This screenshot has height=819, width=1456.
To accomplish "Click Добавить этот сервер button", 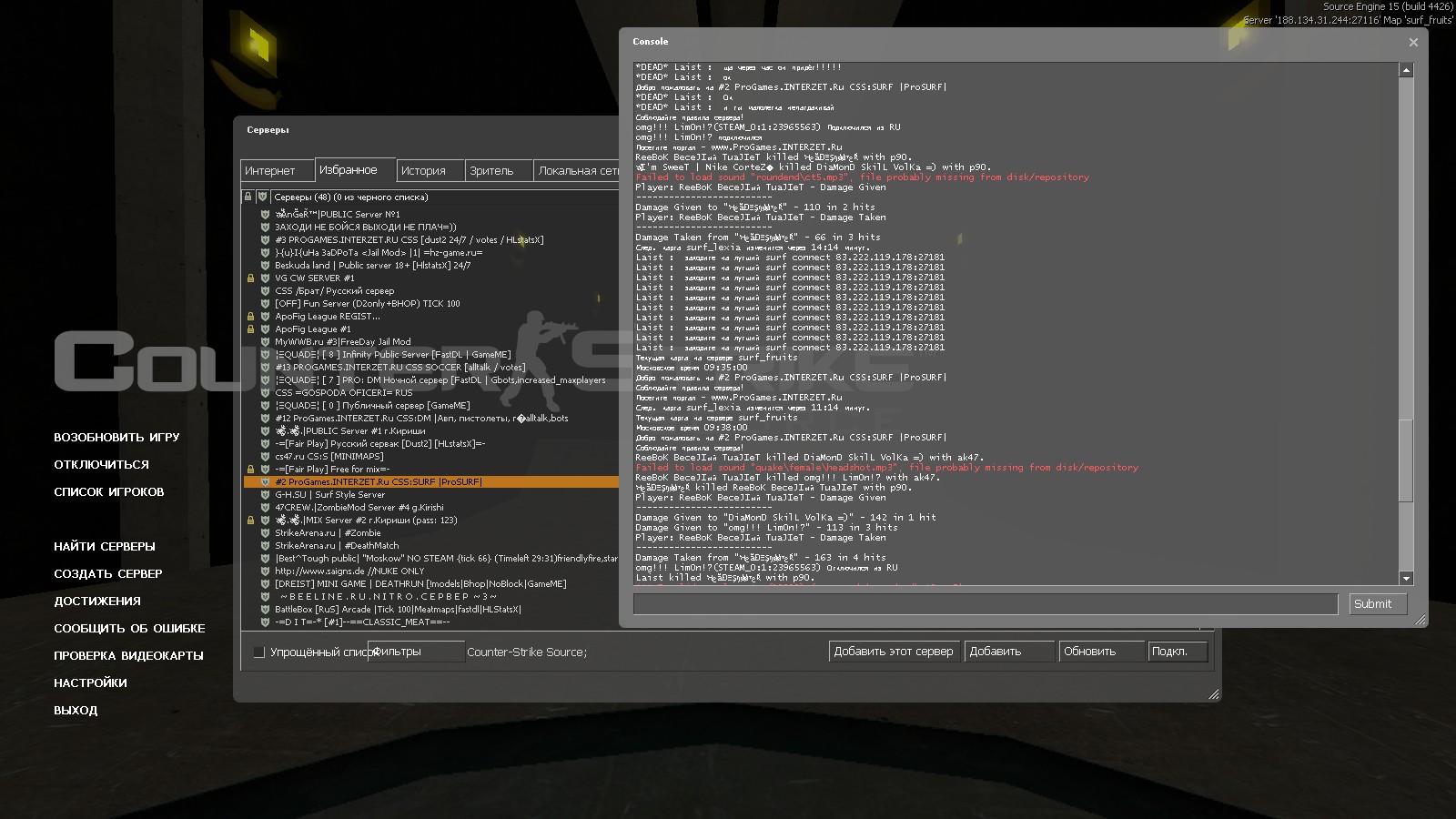I will pyautogui.click(x=894, y=652).
